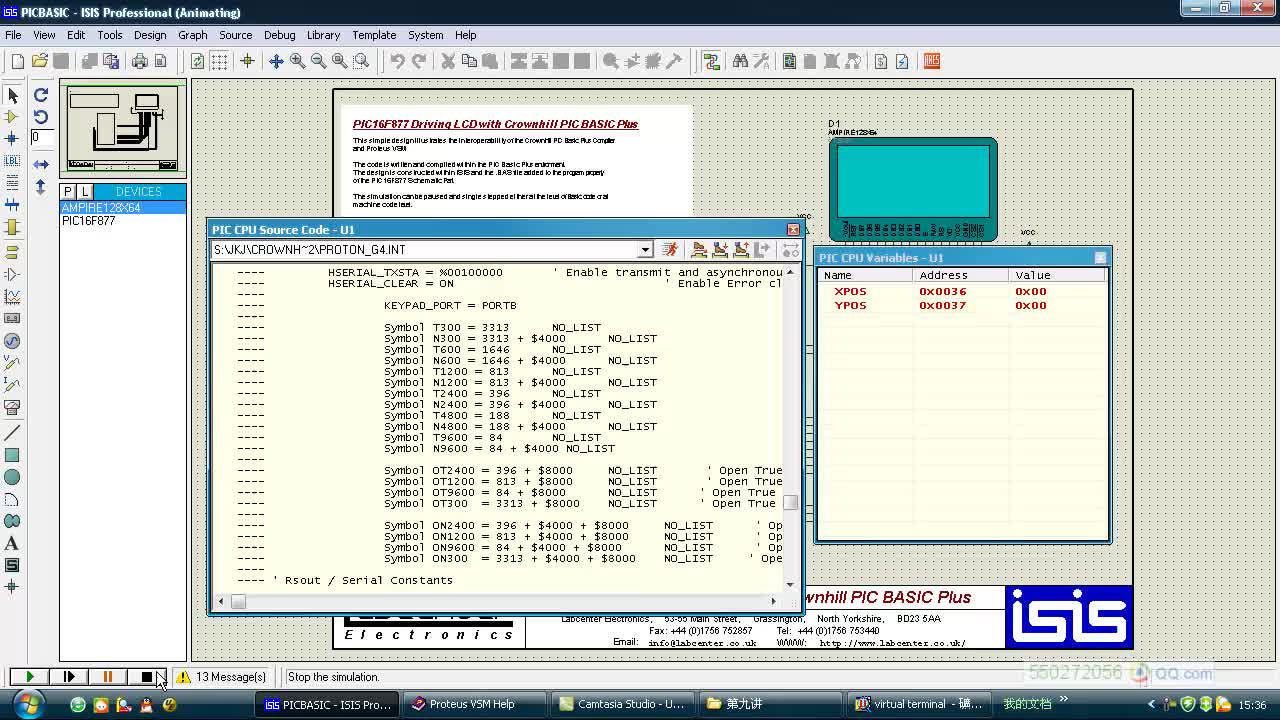Select the wire label LBL mode
The image size is (1280, 720).
pyautogui.click(x=13, y=161)
